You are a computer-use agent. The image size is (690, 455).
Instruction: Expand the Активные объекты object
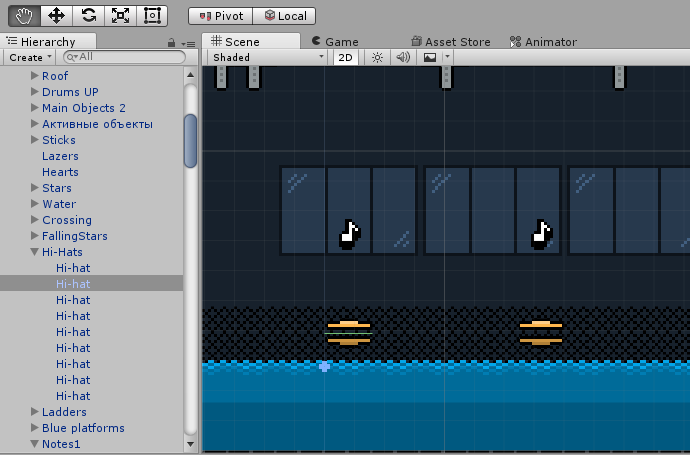(x=35, y=124)
